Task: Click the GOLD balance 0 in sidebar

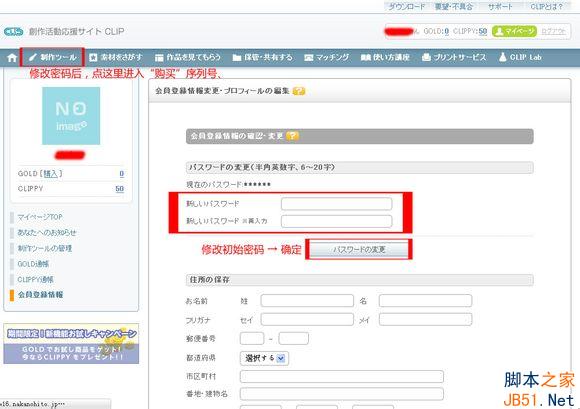Action: pos(122,173)
